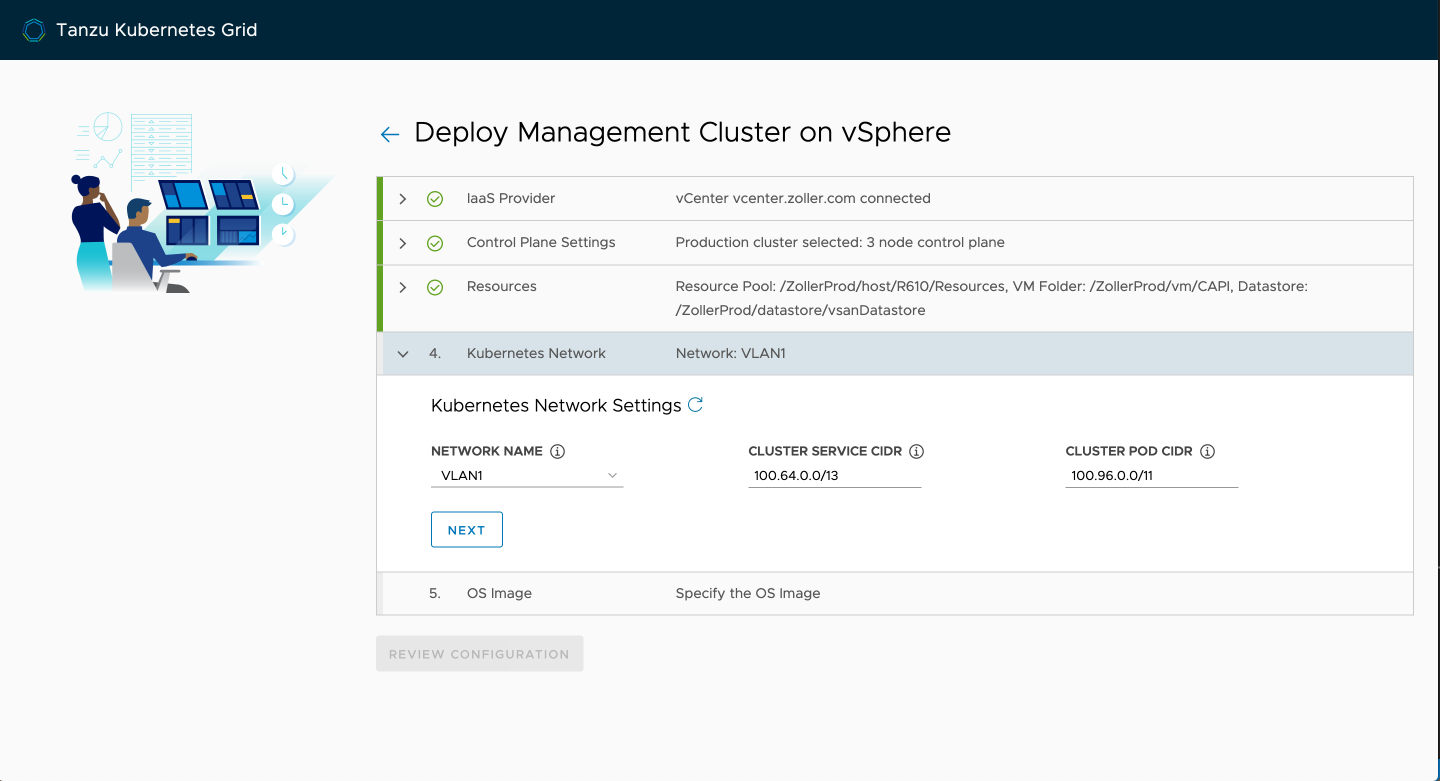Click the green checkmark for Resources step

435,287
